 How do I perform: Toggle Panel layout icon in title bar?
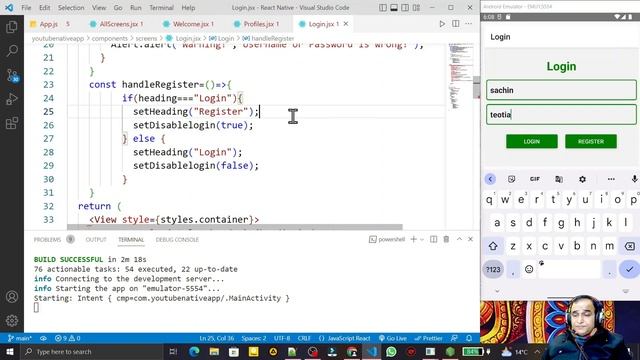(394, 7)
